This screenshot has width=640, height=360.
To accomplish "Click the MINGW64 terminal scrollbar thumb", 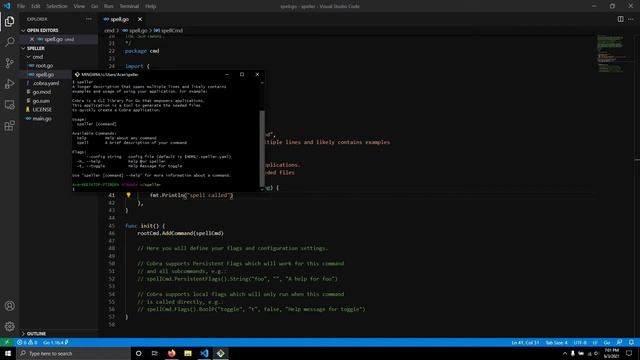I will coord(262,148).
